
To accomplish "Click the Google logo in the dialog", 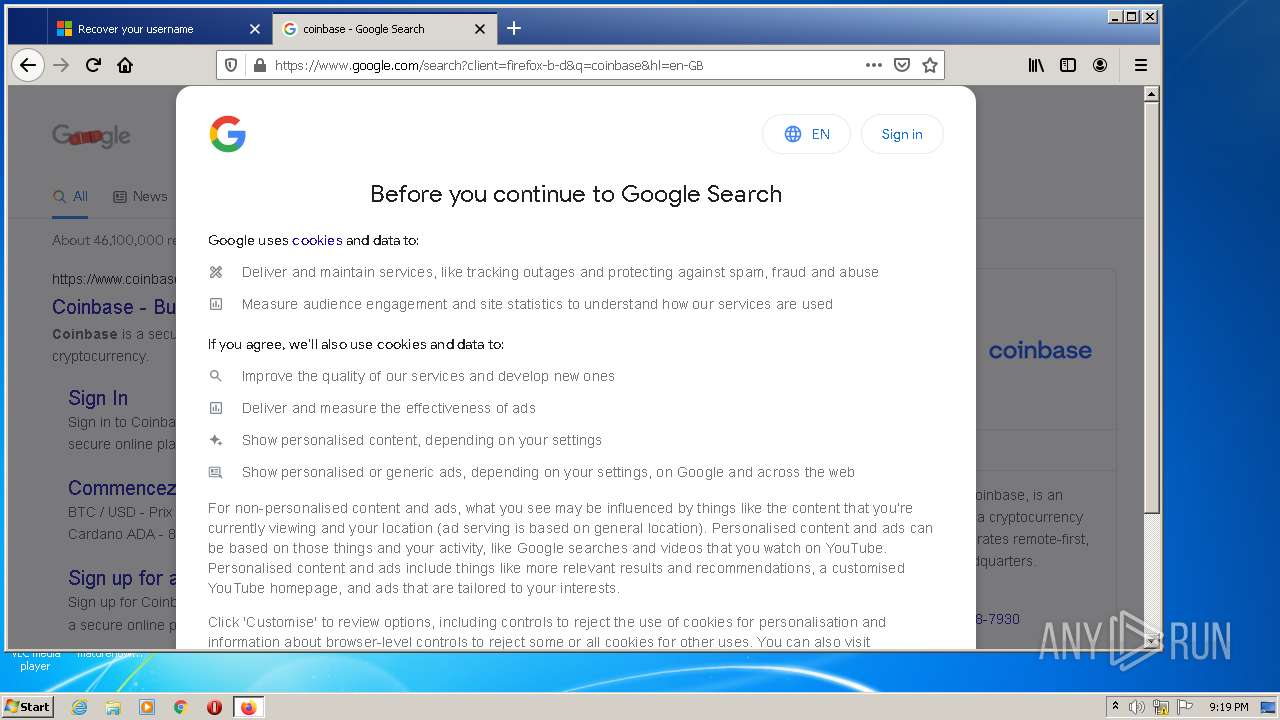I will point(228,134).
